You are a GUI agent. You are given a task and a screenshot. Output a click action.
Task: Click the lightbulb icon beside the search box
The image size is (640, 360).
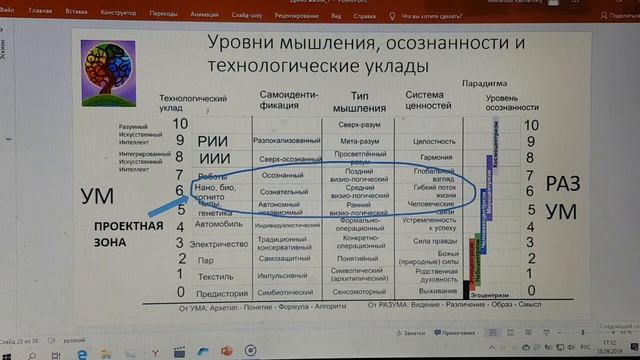click(392, 16)
